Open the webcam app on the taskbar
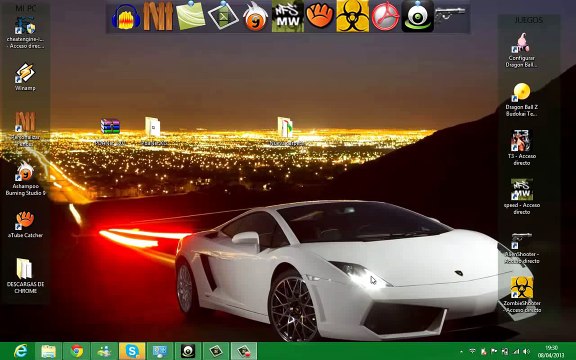Viewport: 576px width, 360px height. [188, 351]
